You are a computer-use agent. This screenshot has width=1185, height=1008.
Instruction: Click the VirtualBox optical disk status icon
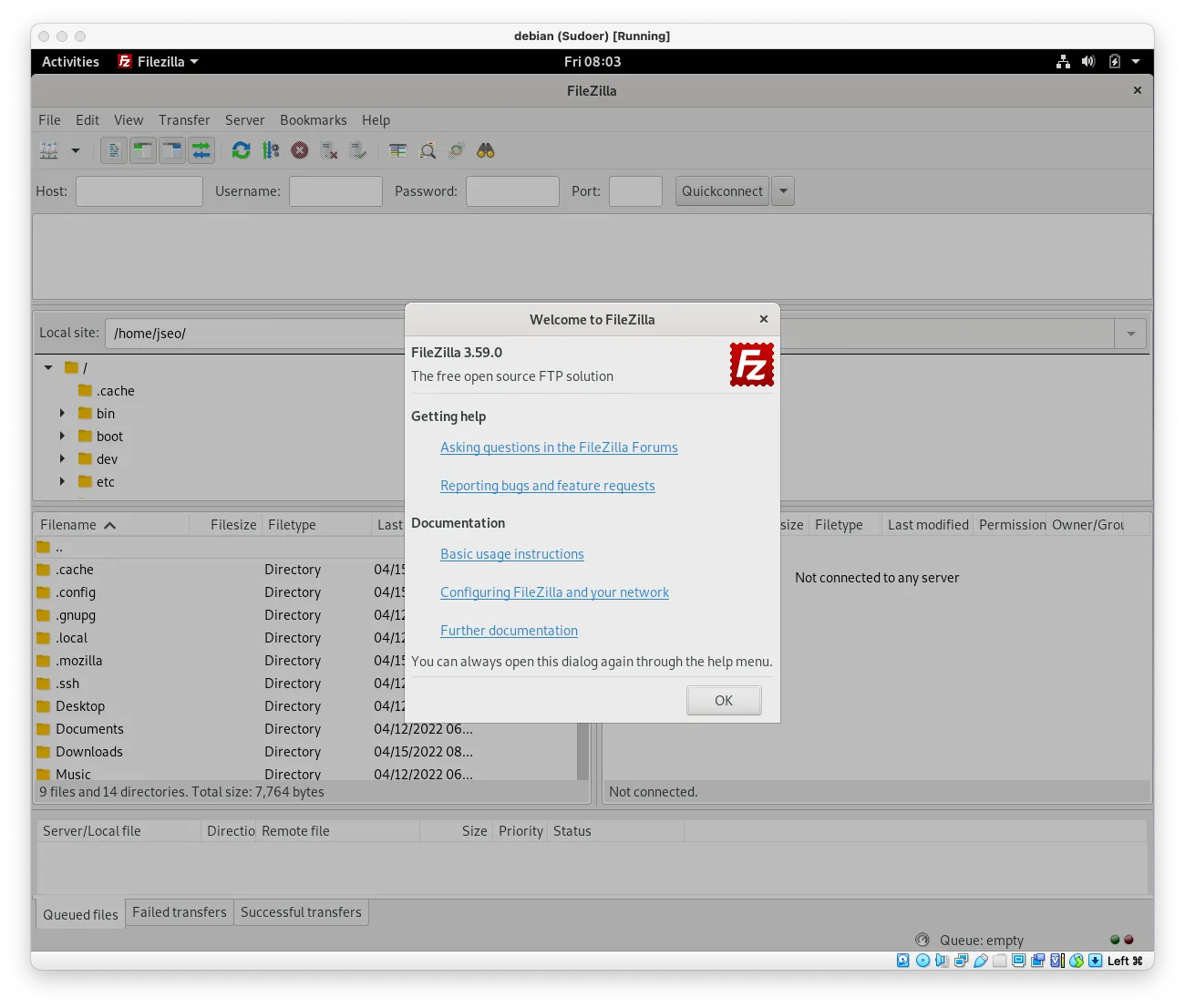(x=922, y=961)
